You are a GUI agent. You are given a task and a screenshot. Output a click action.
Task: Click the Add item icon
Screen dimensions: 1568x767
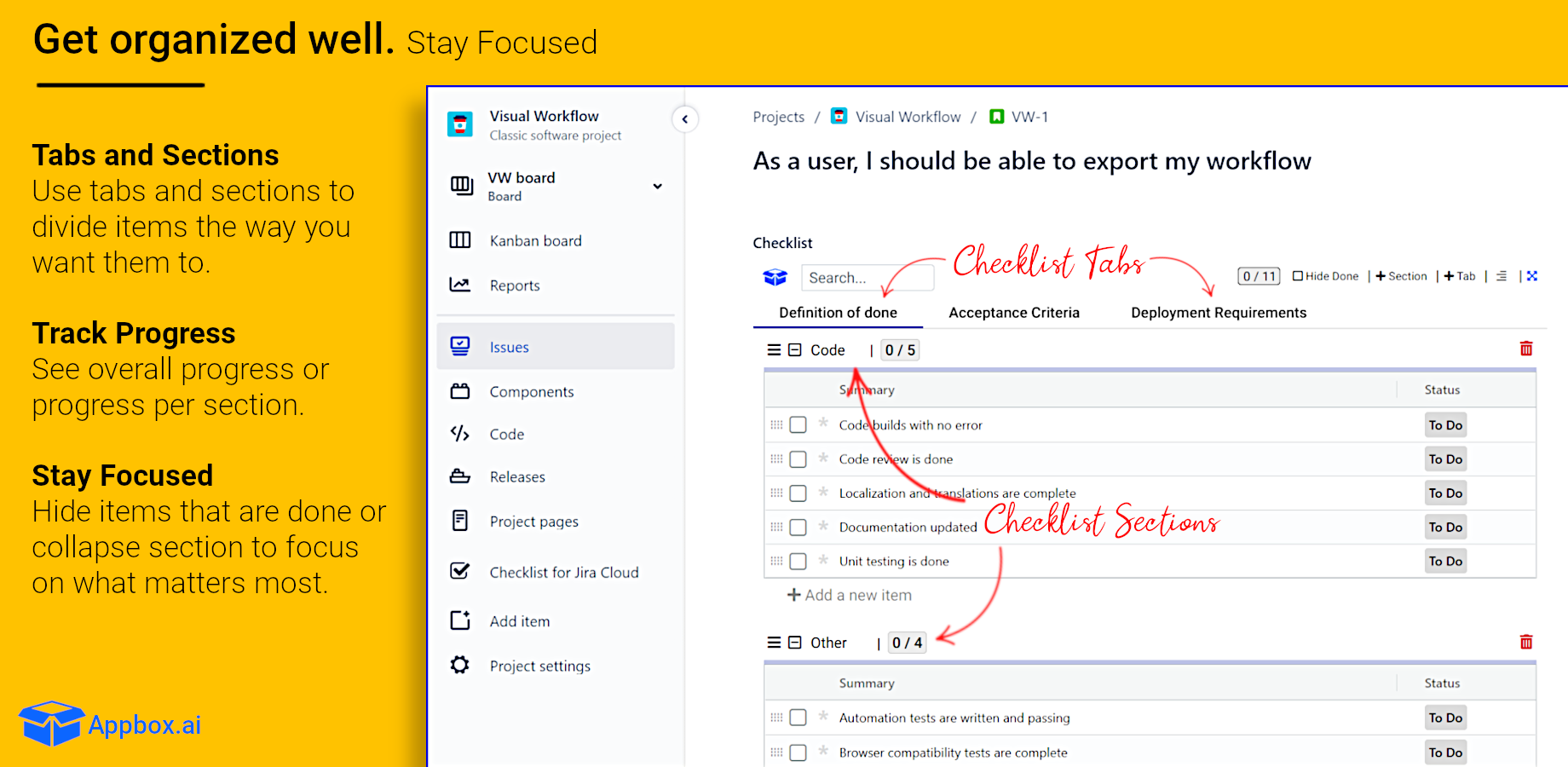(x=460, y=620)
